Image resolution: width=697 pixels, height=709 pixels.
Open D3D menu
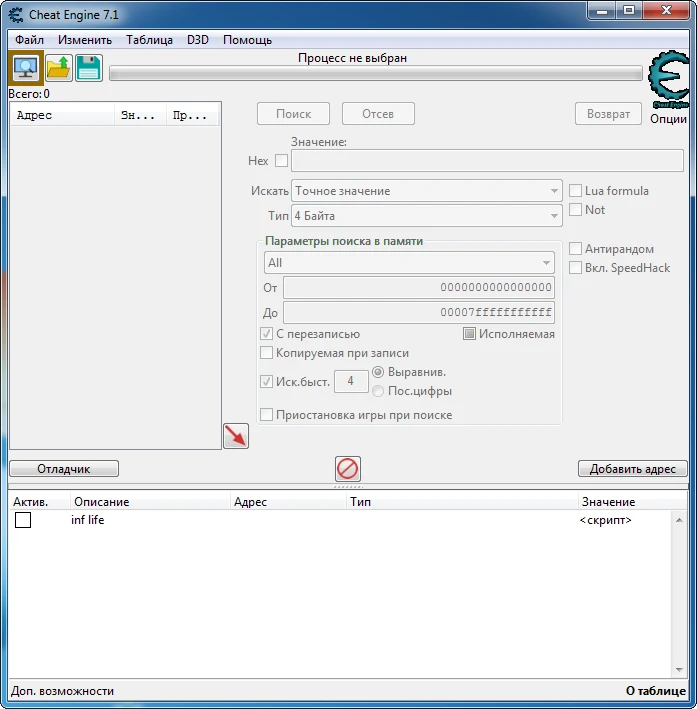(x=198, y=40)
